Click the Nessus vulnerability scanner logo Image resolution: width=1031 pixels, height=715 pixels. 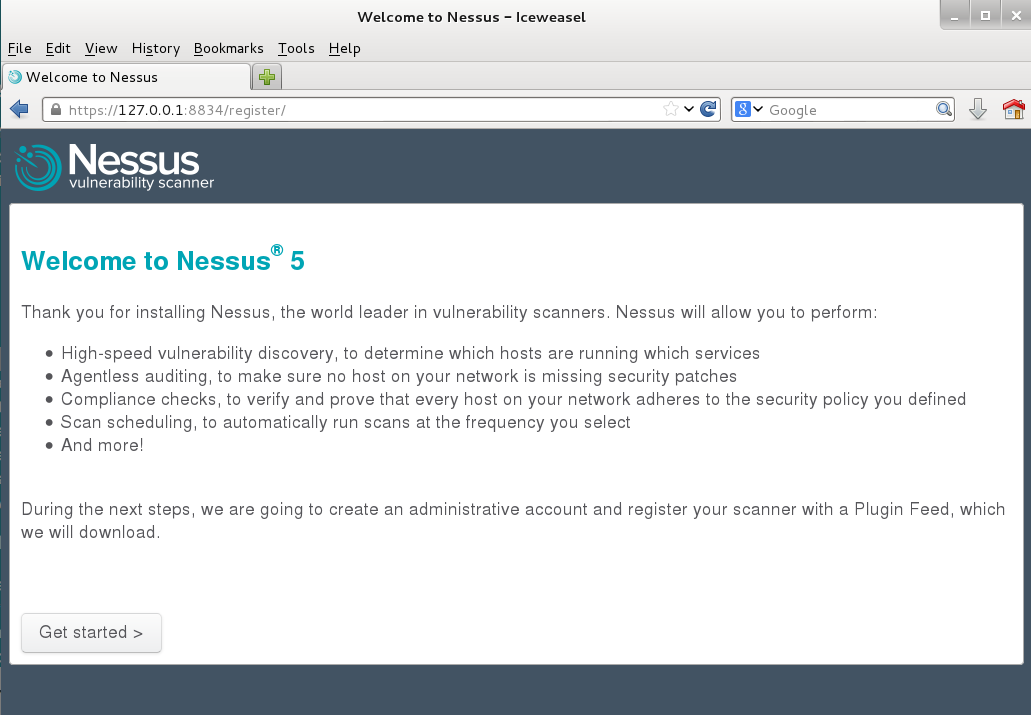point(114,167)
